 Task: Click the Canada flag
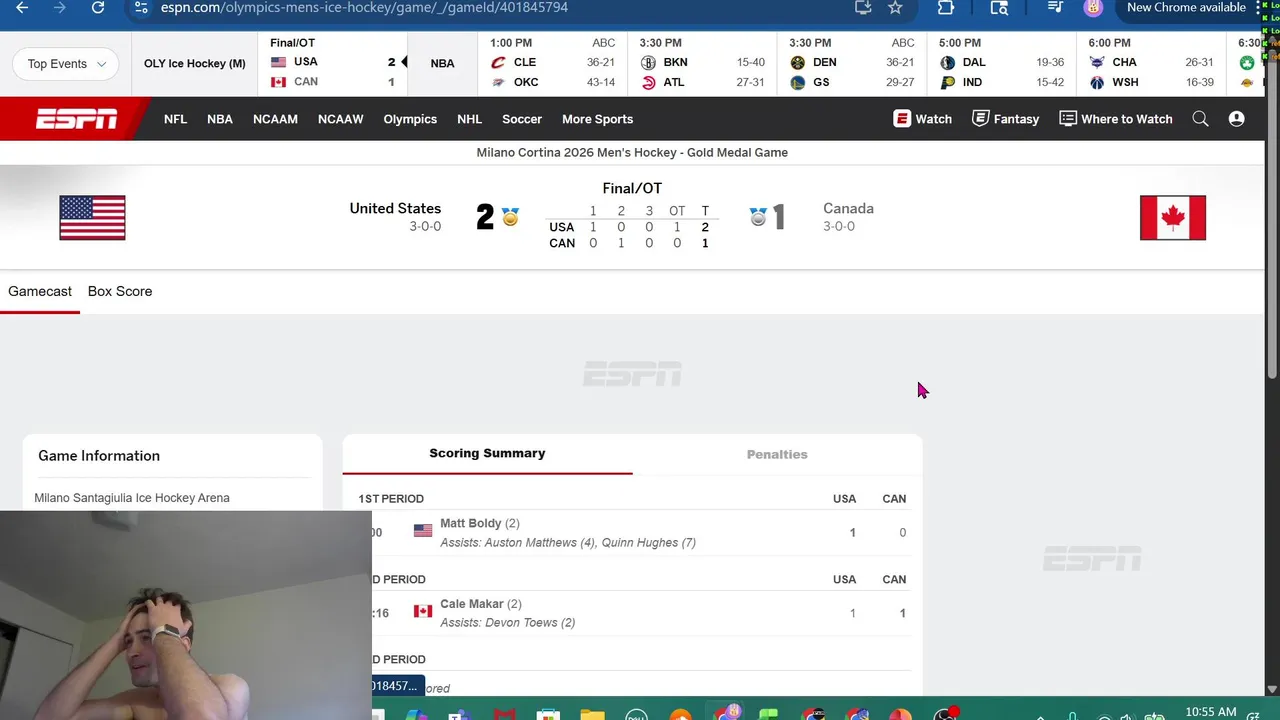(1173, 218)
